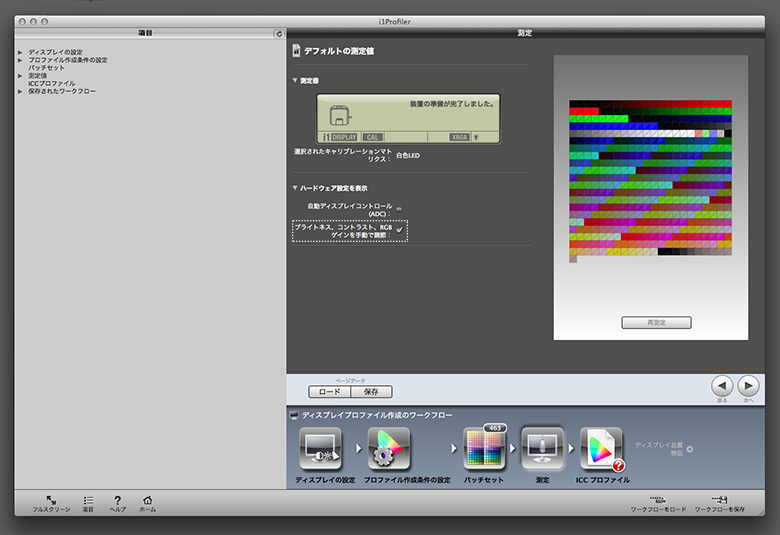This screenshot has height=535, width=780.
Task: Click the ロード button
Action: click(x=324, y=392)
